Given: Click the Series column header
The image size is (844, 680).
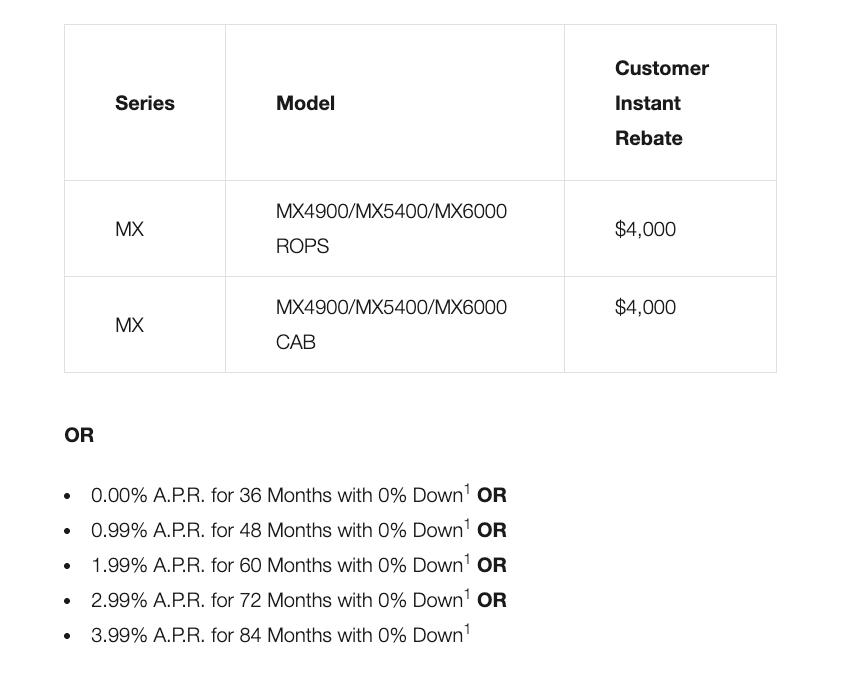Looking at the screenshot, I should pyautogui.click(x=145, y=103).
